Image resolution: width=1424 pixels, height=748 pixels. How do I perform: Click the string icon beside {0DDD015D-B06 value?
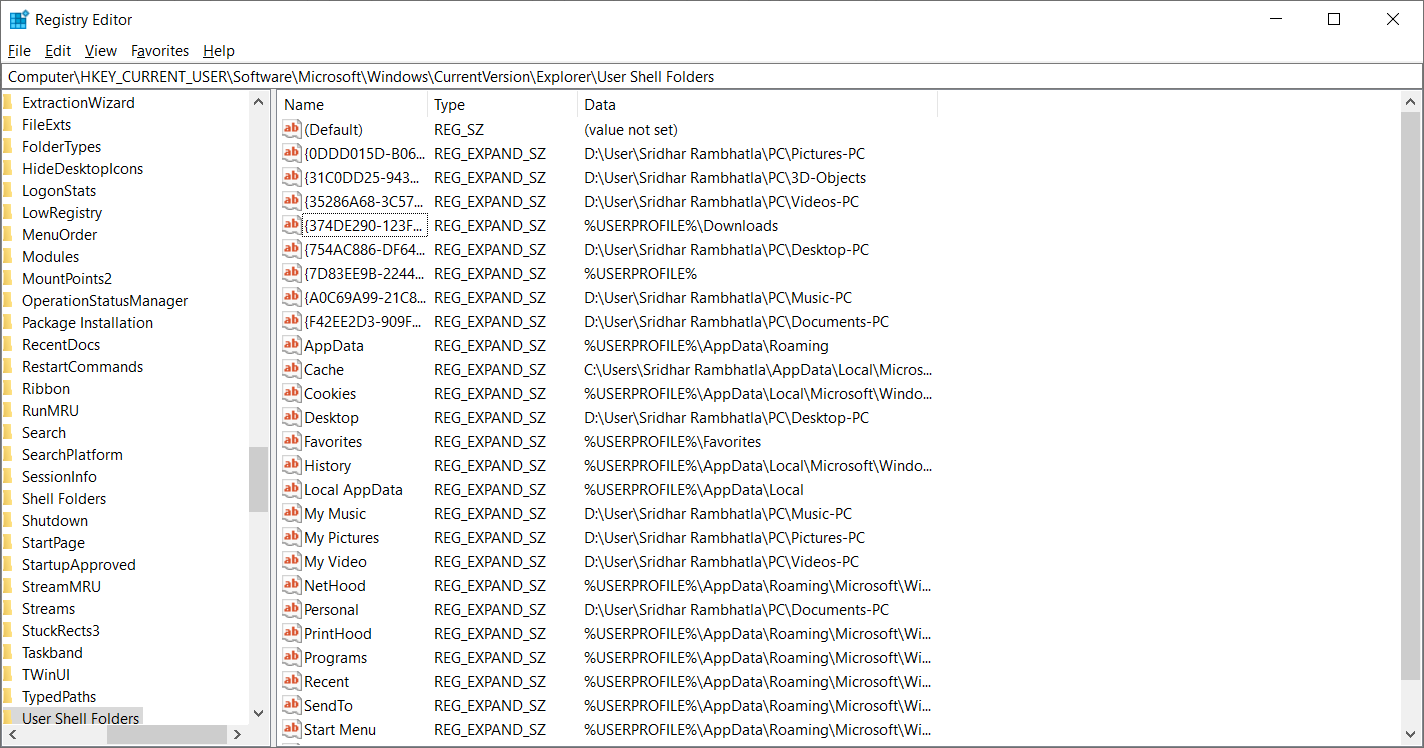click(x=291, y=153)
